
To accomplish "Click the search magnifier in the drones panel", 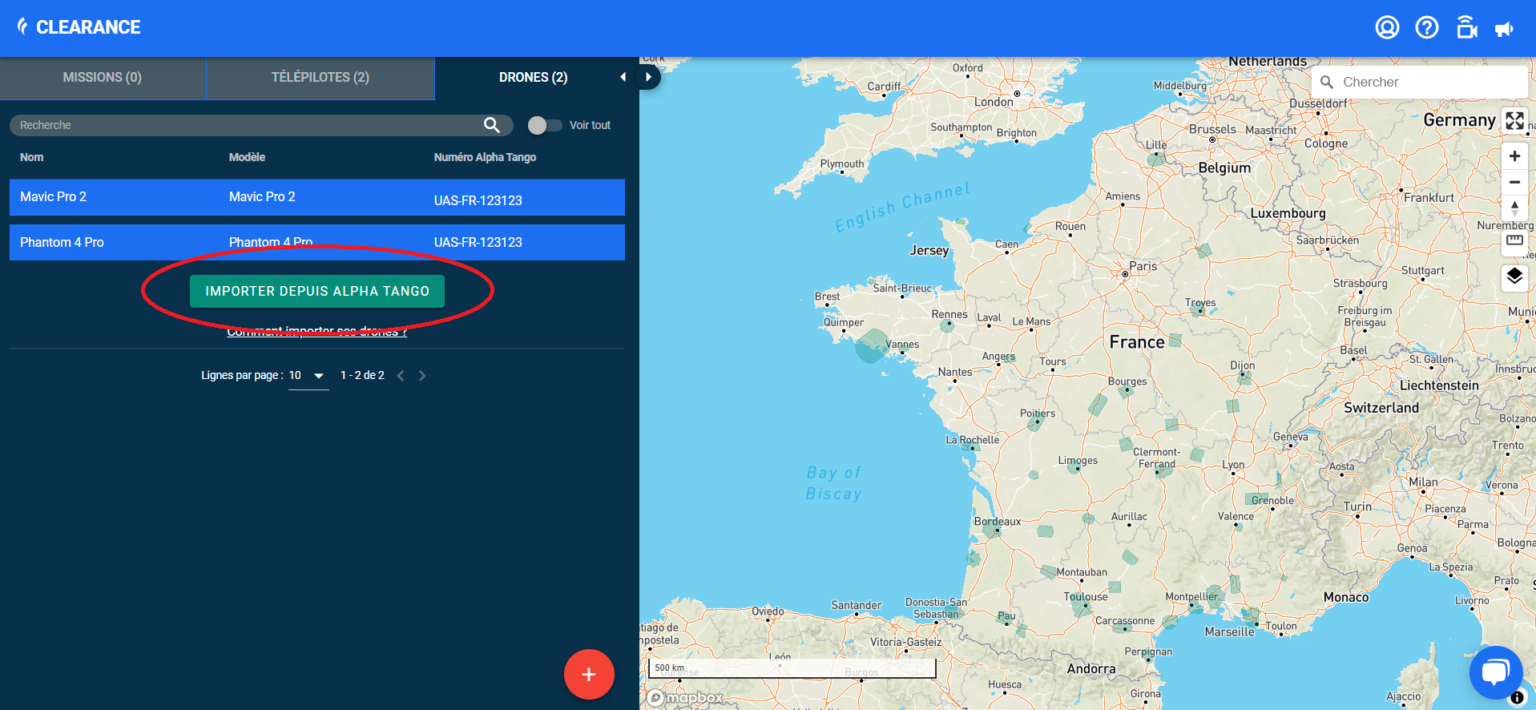I will point(491,124).
